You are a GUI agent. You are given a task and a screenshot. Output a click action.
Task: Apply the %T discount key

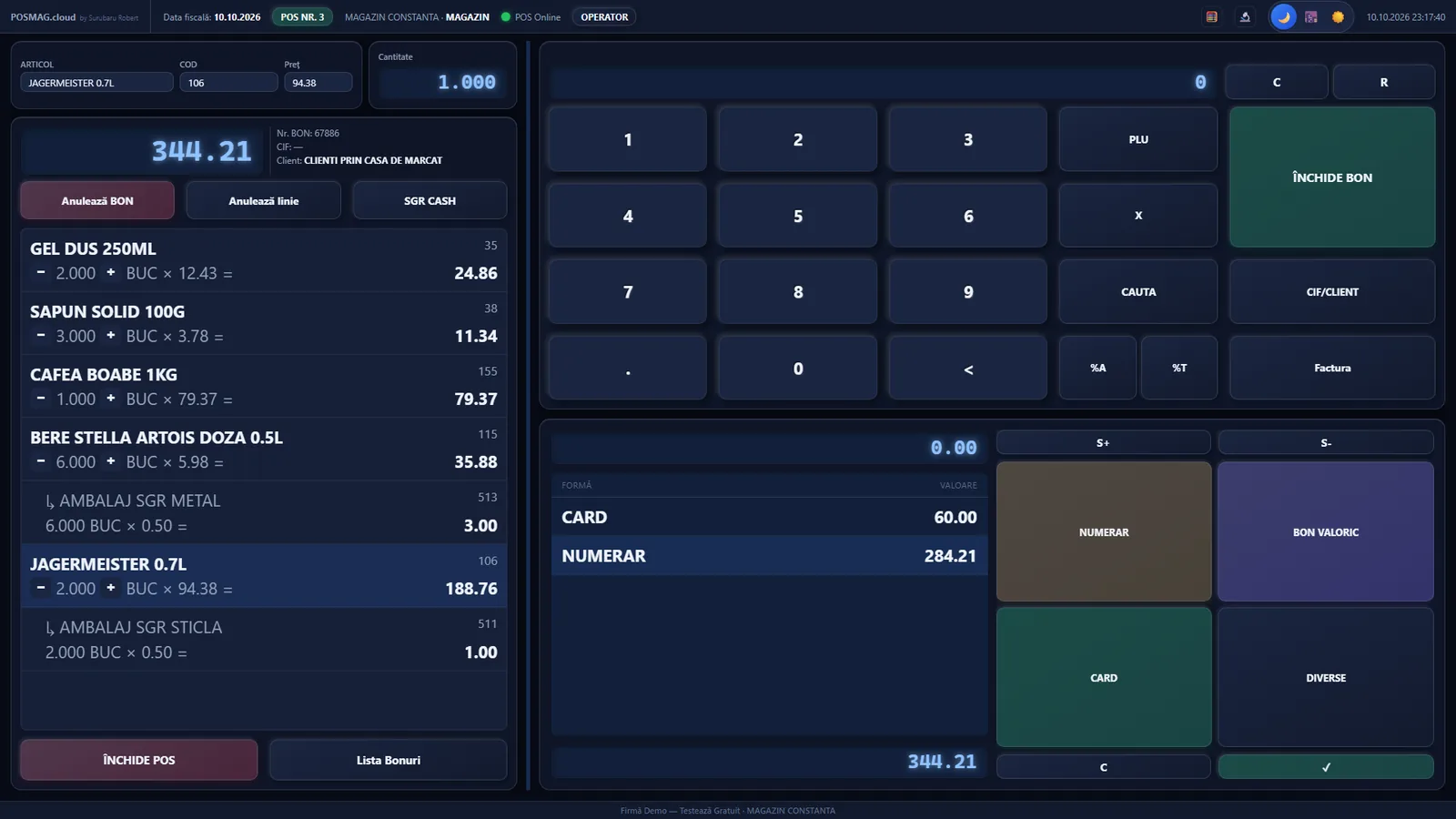(x=1179, y=368)
